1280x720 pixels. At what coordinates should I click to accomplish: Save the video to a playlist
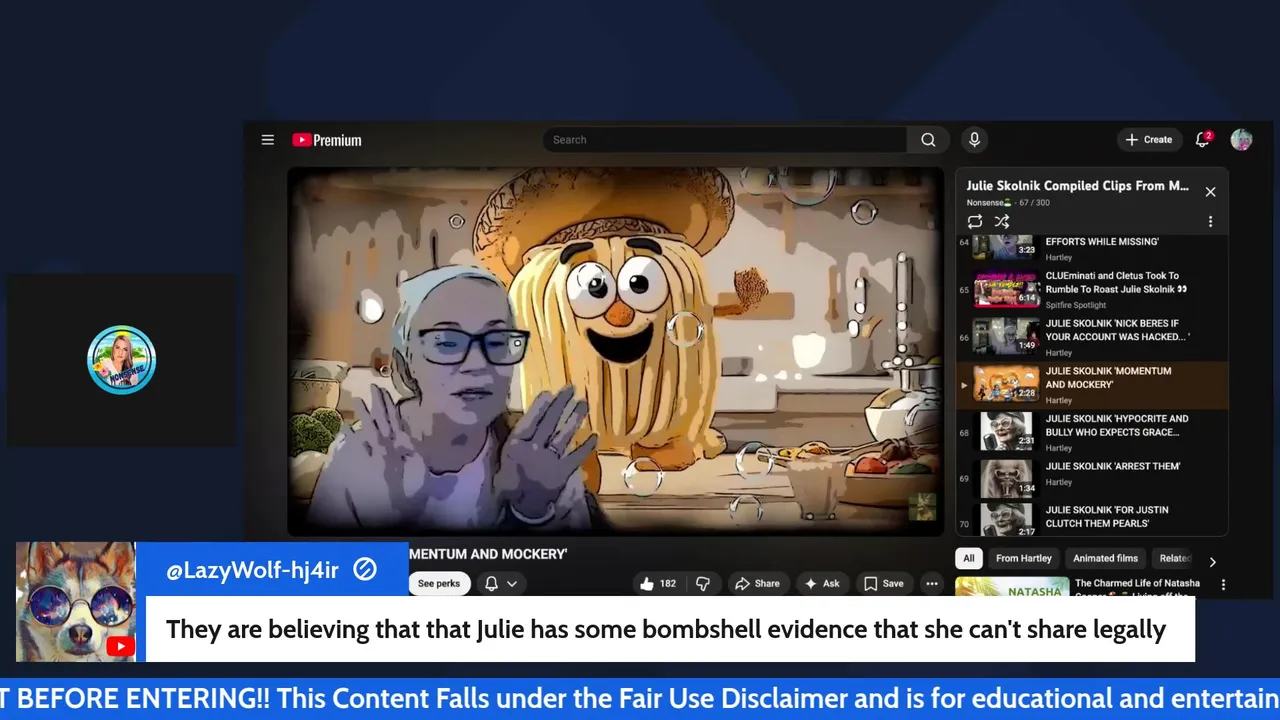point(884,583)
